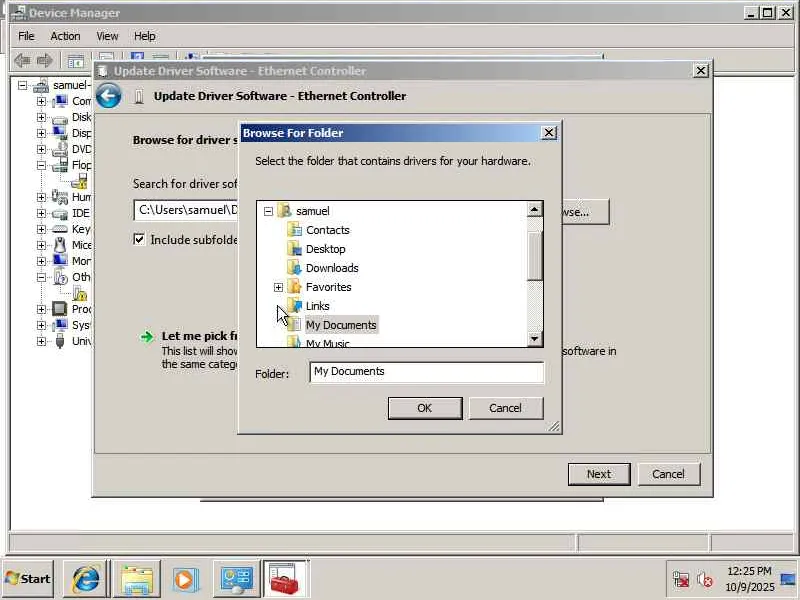The height and width of the screenshot is (600, 800).
Task: Click the Folder name input field
Action: pos(427,372)
